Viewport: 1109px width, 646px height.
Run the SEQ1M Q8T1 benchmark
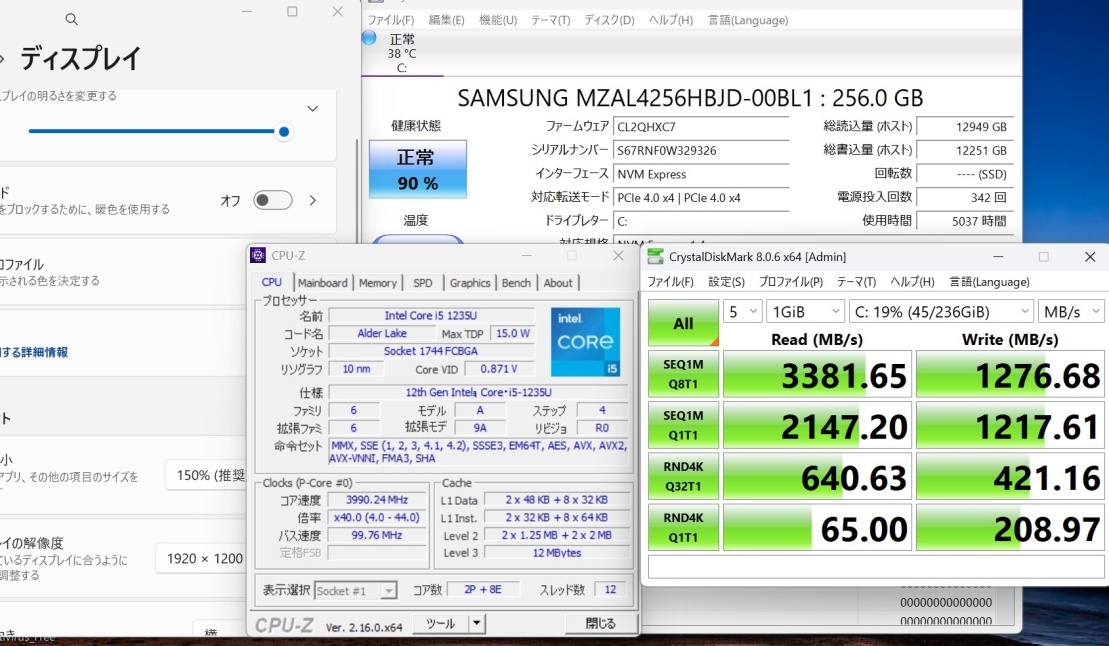pyautogui.click(x=683, y=373)
